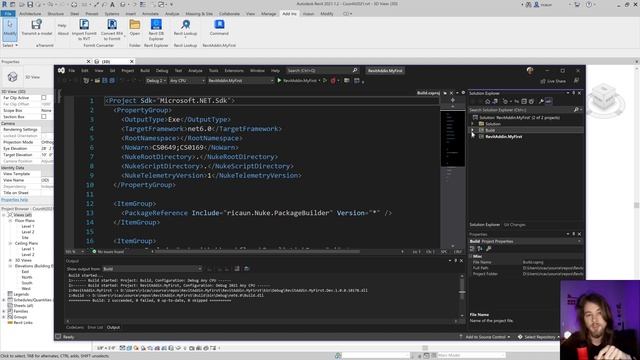Viewport: 640px width, 360px height.
Task: Select Level 1 under Floor Plans
Action: point(28,226)
